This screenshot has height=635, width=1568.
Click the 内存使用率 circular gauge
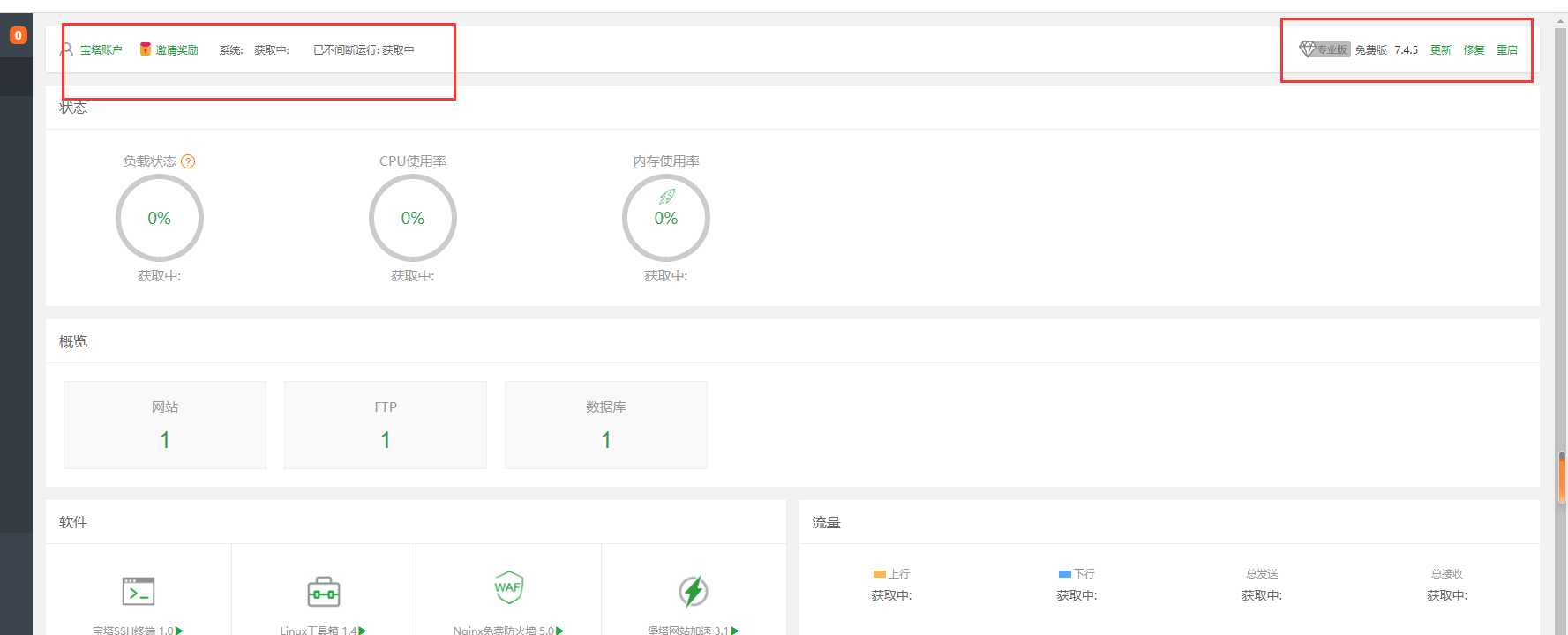coord(666,218)
